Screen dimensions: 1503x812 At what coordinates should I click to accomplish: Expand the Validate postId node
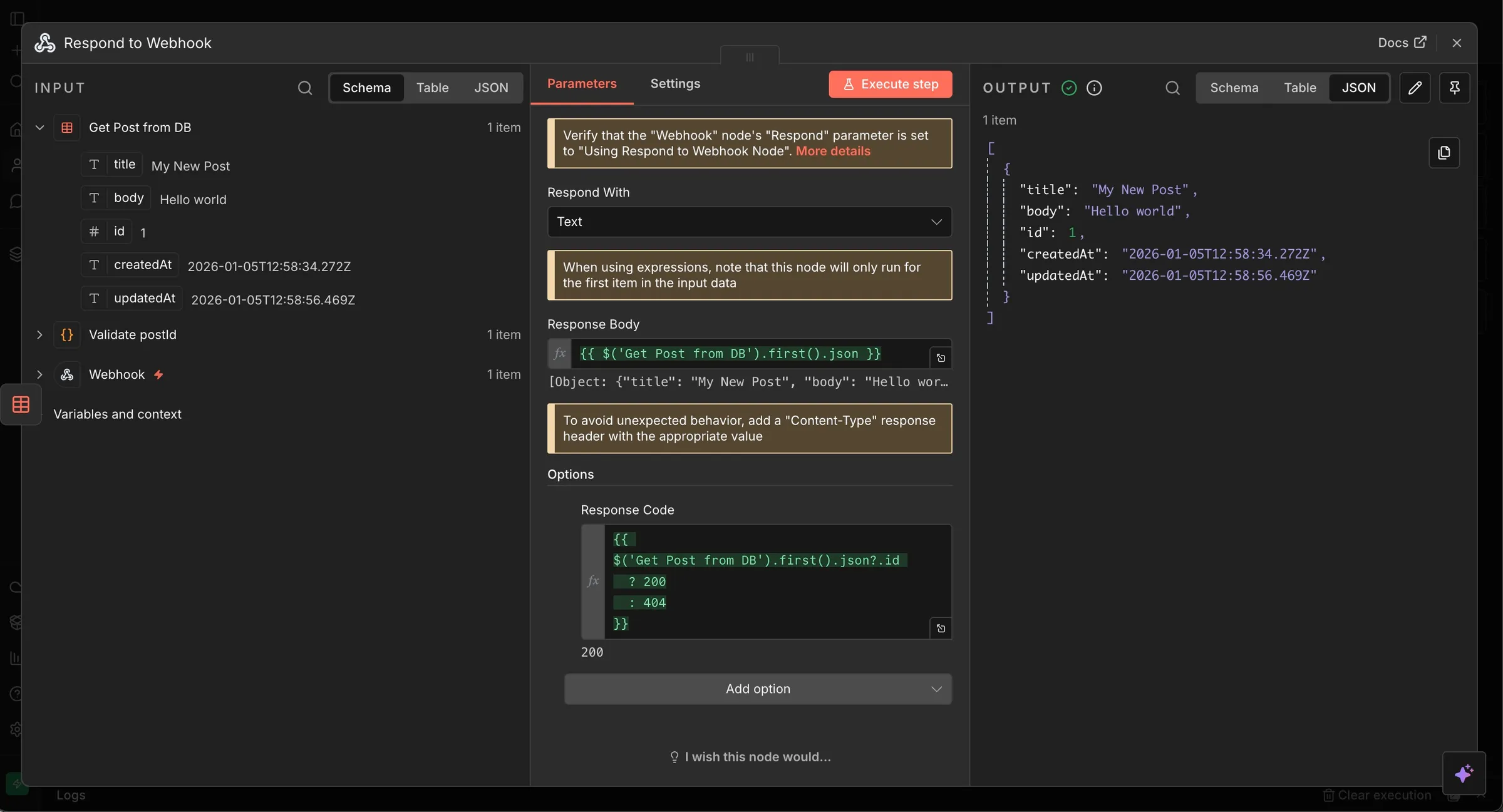tap(39, 335)
